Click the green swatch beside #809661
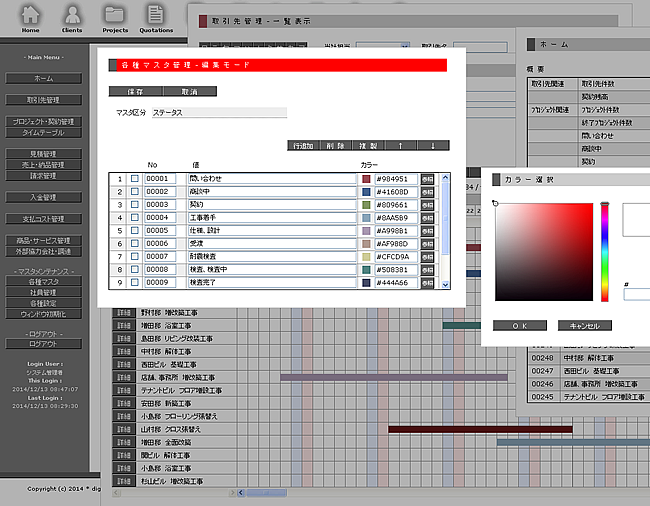The height and width of the screenshot is (506, 650). 366,205
